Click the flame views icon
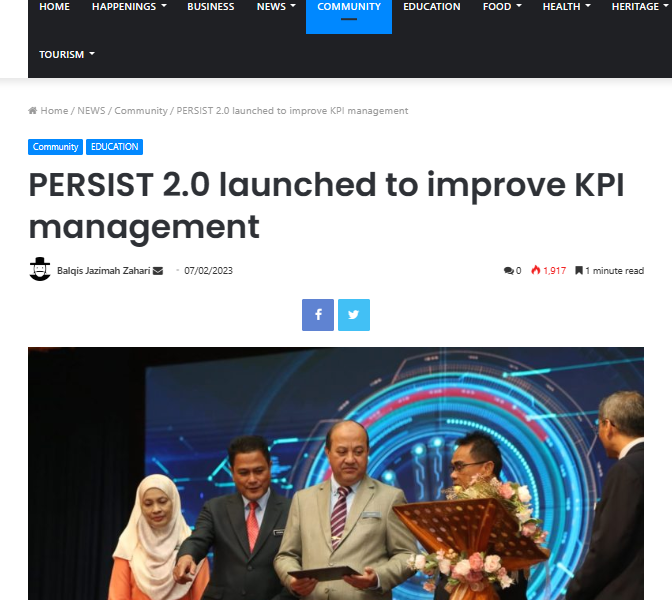Viewport: 672px width, 600px height. pyautogui.click(x=536, y=270)
